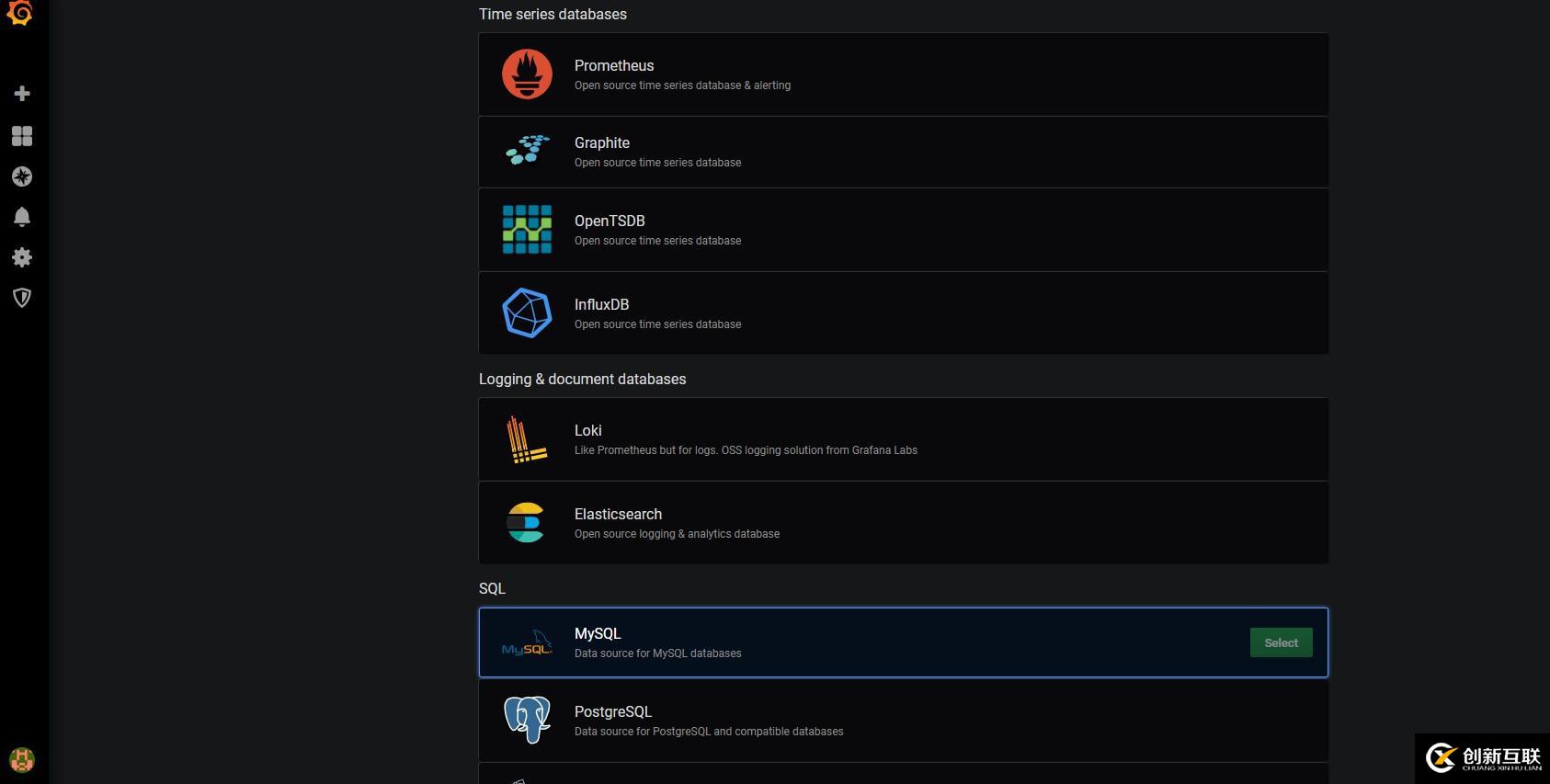Click the PostgreSQL elephant logo

527,720
